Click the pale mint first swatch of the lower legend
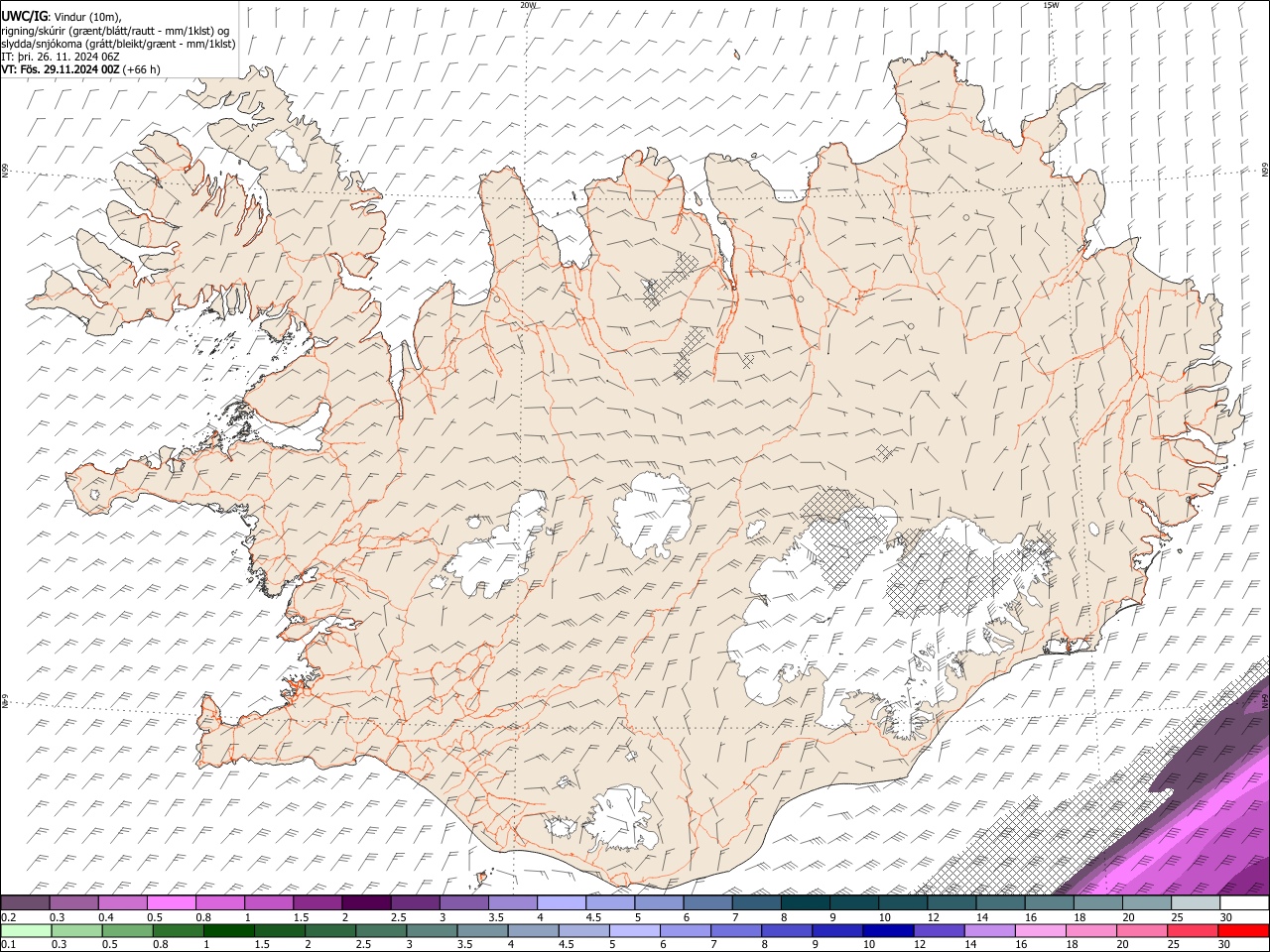The width and height of the screenshot is (1270, 952). [26, 930]
